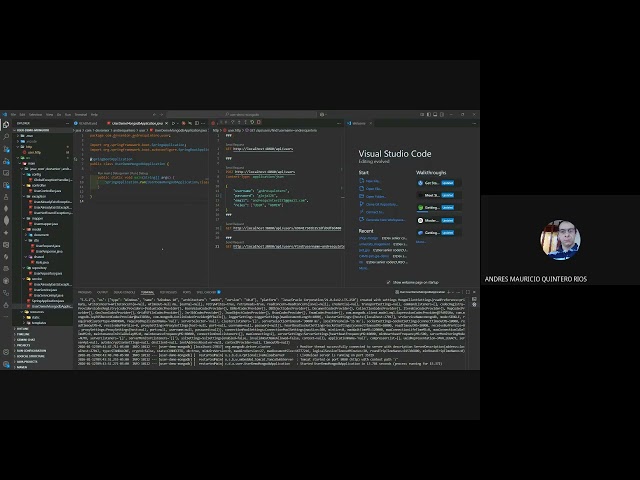Open the Get Started walkthrough card
The width and height of the screenshot is (640, 480).
(x=439, y=183)
